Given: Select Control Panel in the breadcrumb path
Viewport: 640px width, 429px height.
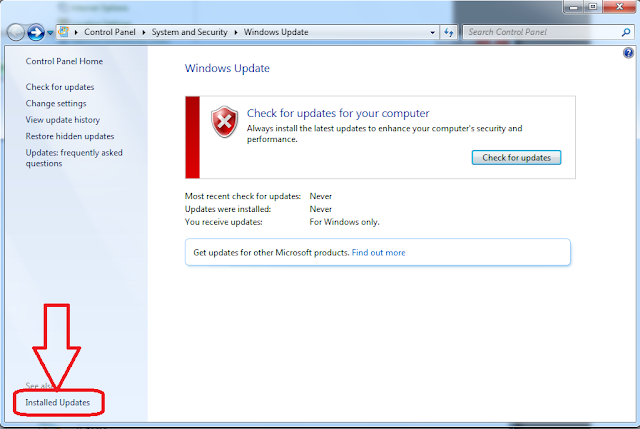Looking at the screenshot, I should pyautogui.click(x=110, y=32).
